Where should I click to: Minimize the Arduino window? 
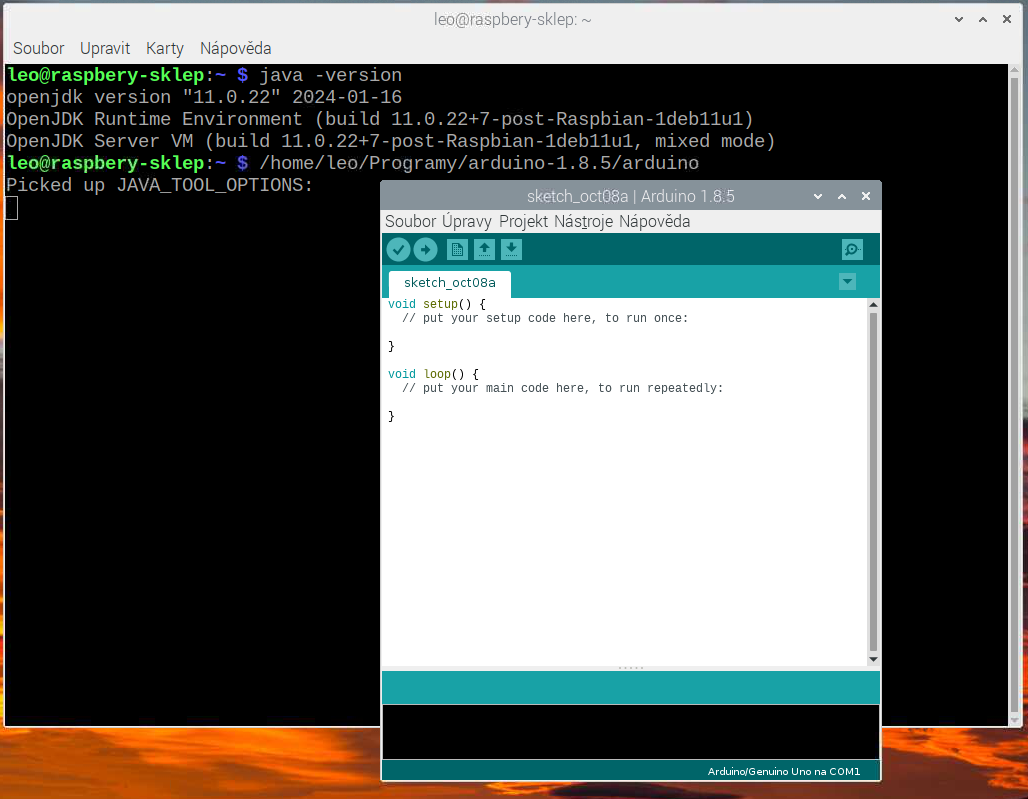[818, 196]
